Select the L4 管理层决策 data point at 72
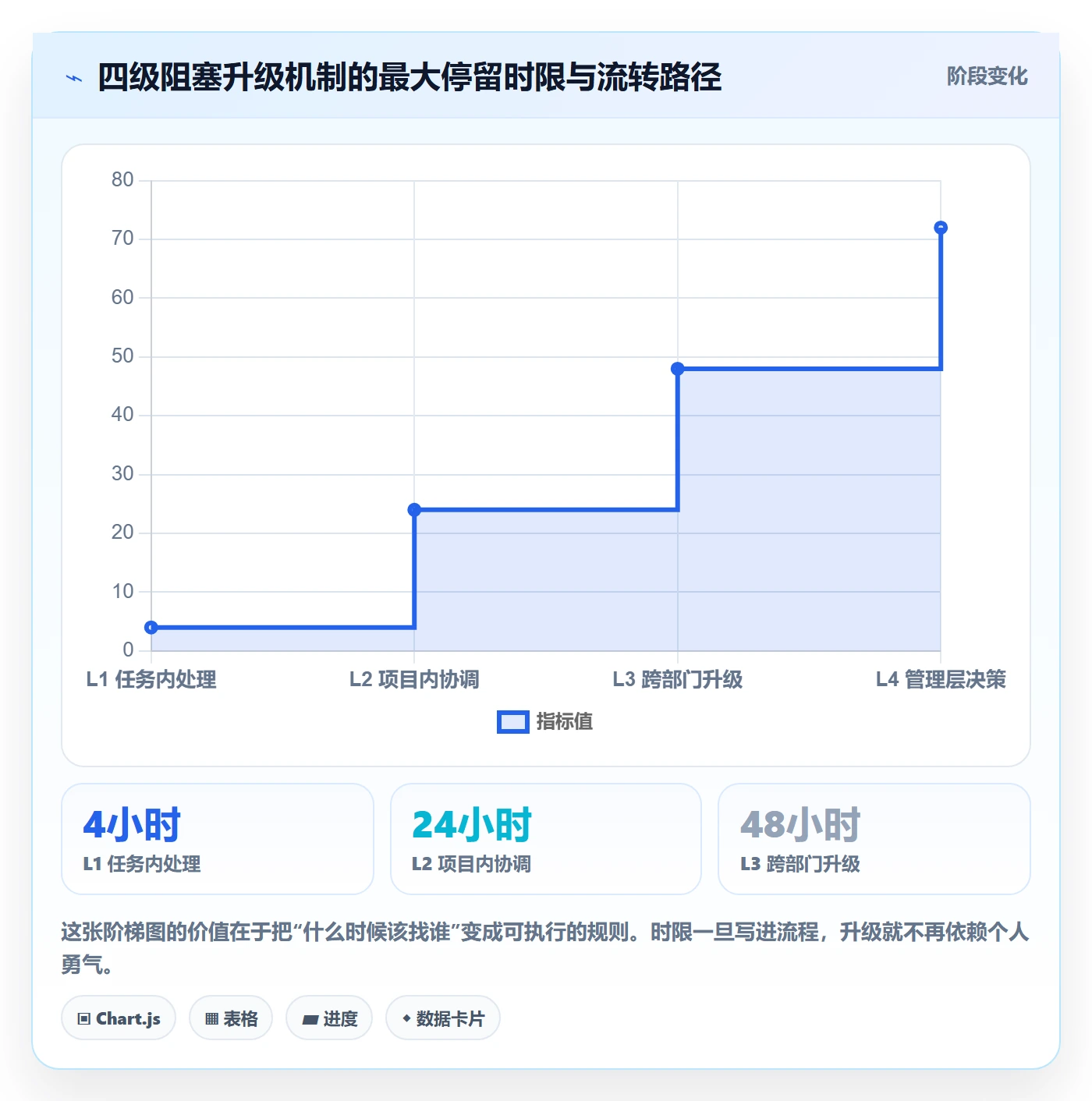Screen dimensions: 1092x1101 click(x=941, y=228)
